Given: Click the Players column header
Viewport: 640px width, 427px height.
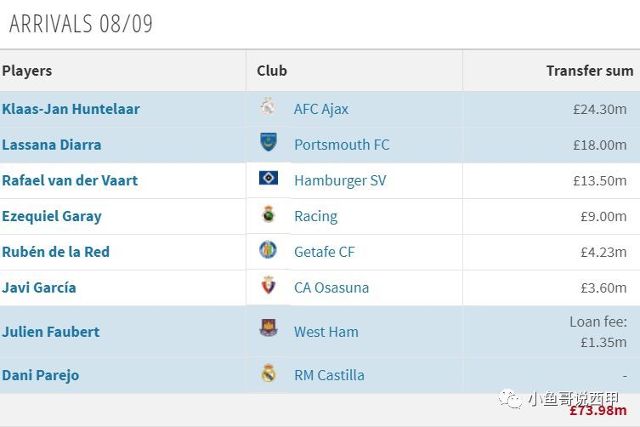Looking at the screenshot, I should coord(27,71).
